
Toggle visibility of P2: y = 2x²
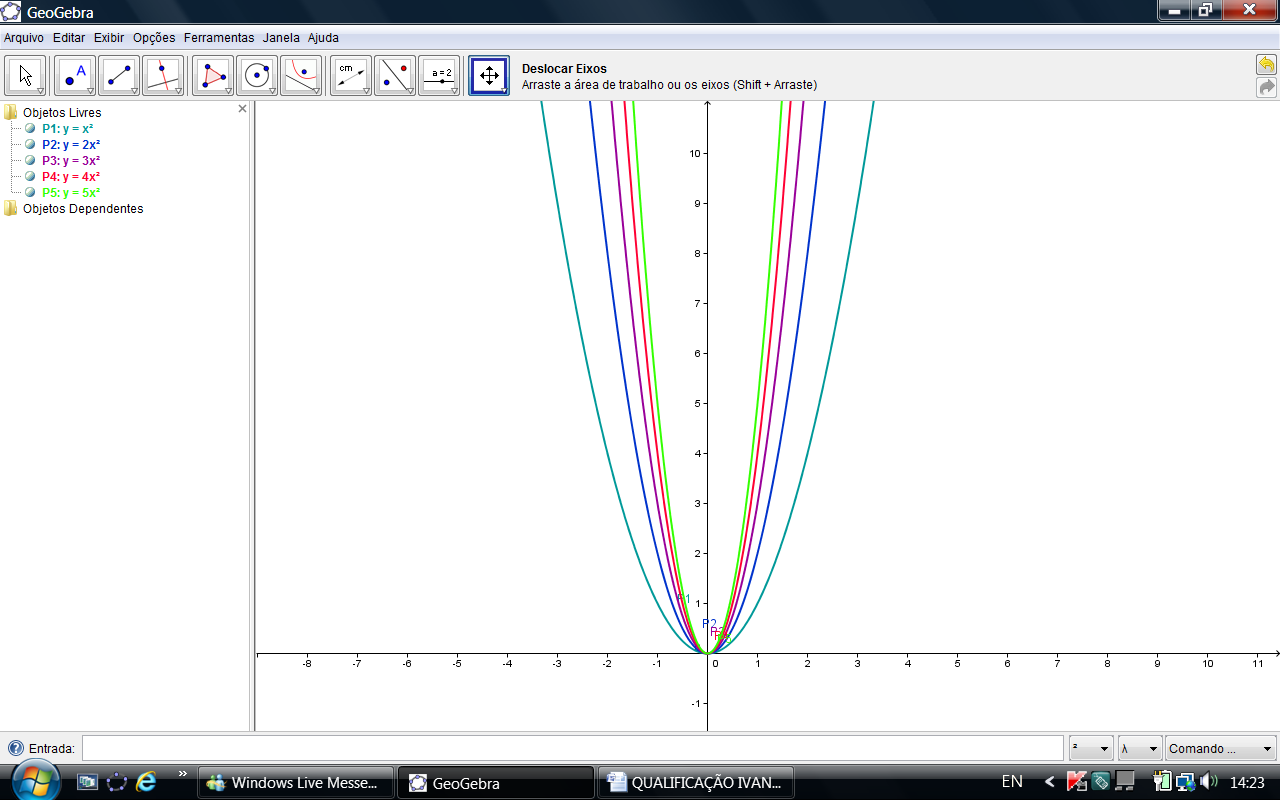30,144
